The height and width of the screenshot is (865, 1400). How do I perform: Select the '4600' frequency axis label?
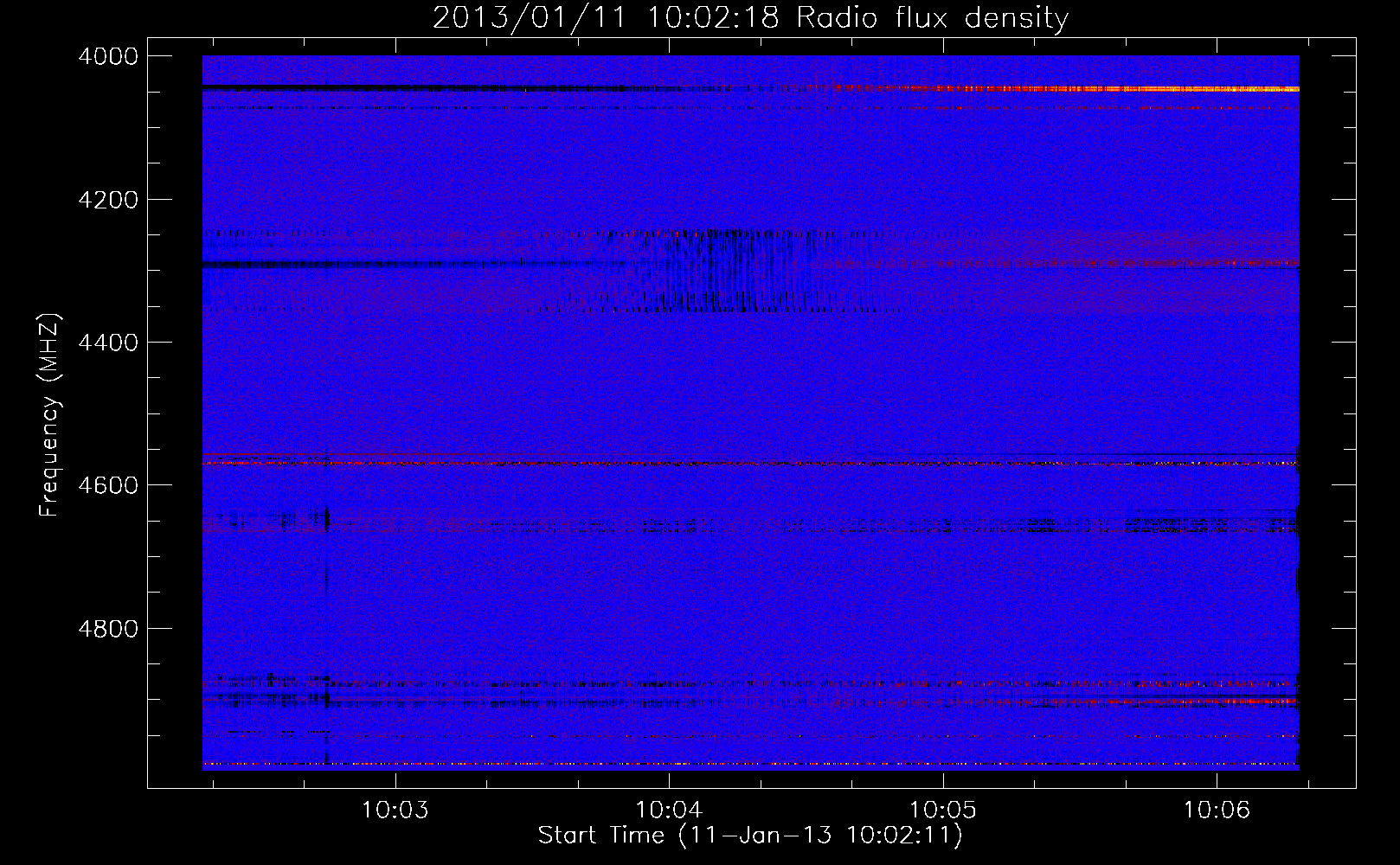tap(107, 485)
